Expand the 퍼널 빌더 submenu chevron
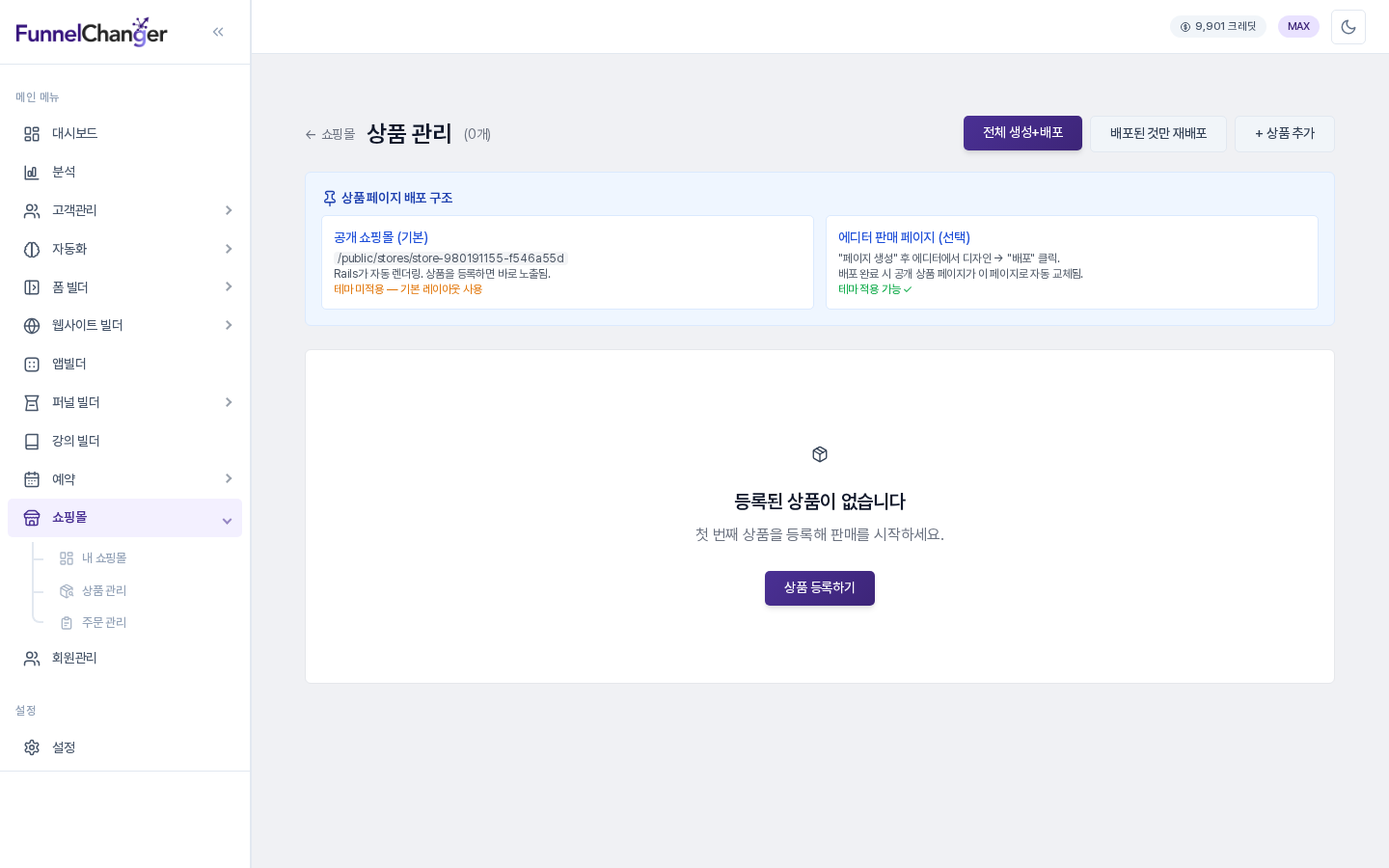The width and height of the screenshot is (1389, 868). (x=229, y=402)
